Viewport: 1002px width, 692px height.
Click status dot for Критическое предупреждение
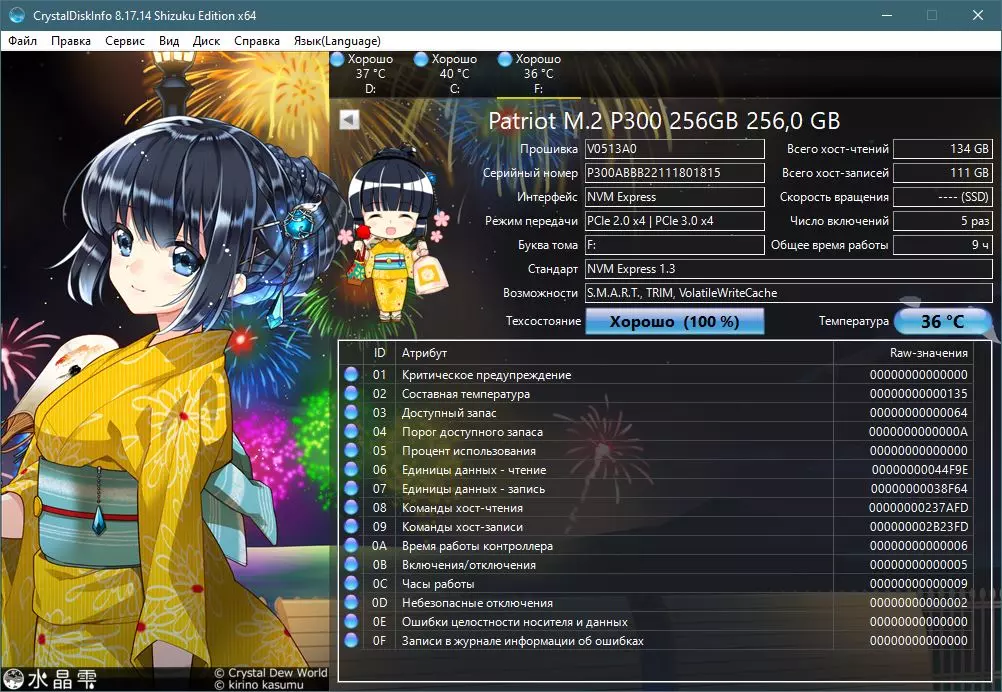[351, 374]
